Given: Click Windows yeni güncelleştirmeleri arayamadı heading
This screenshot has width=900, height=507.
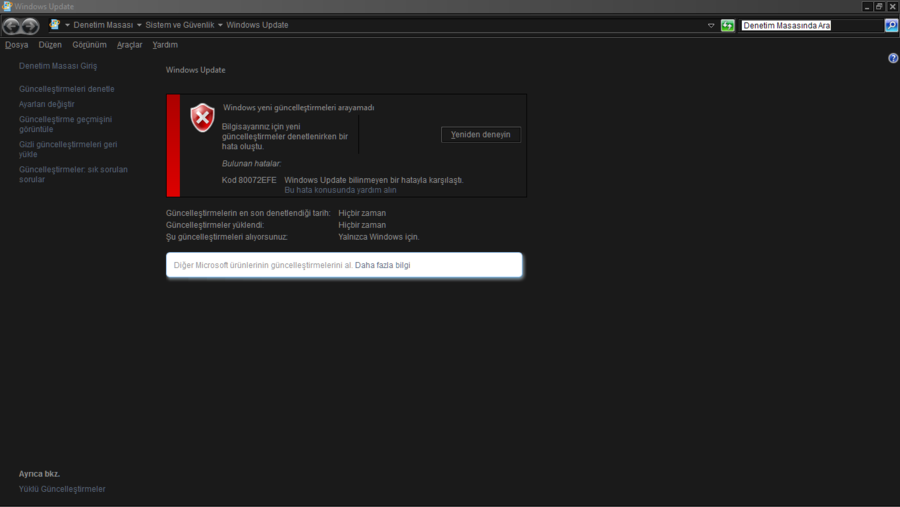Looking at the screenshot, I should coord(298,107).
